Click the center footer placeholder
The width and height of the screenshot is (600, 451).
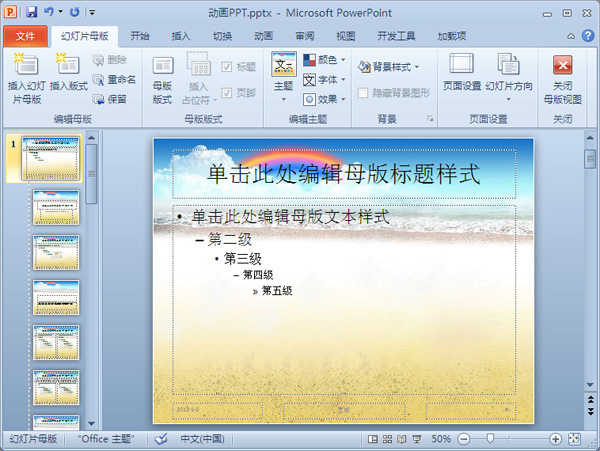(344, 411)
